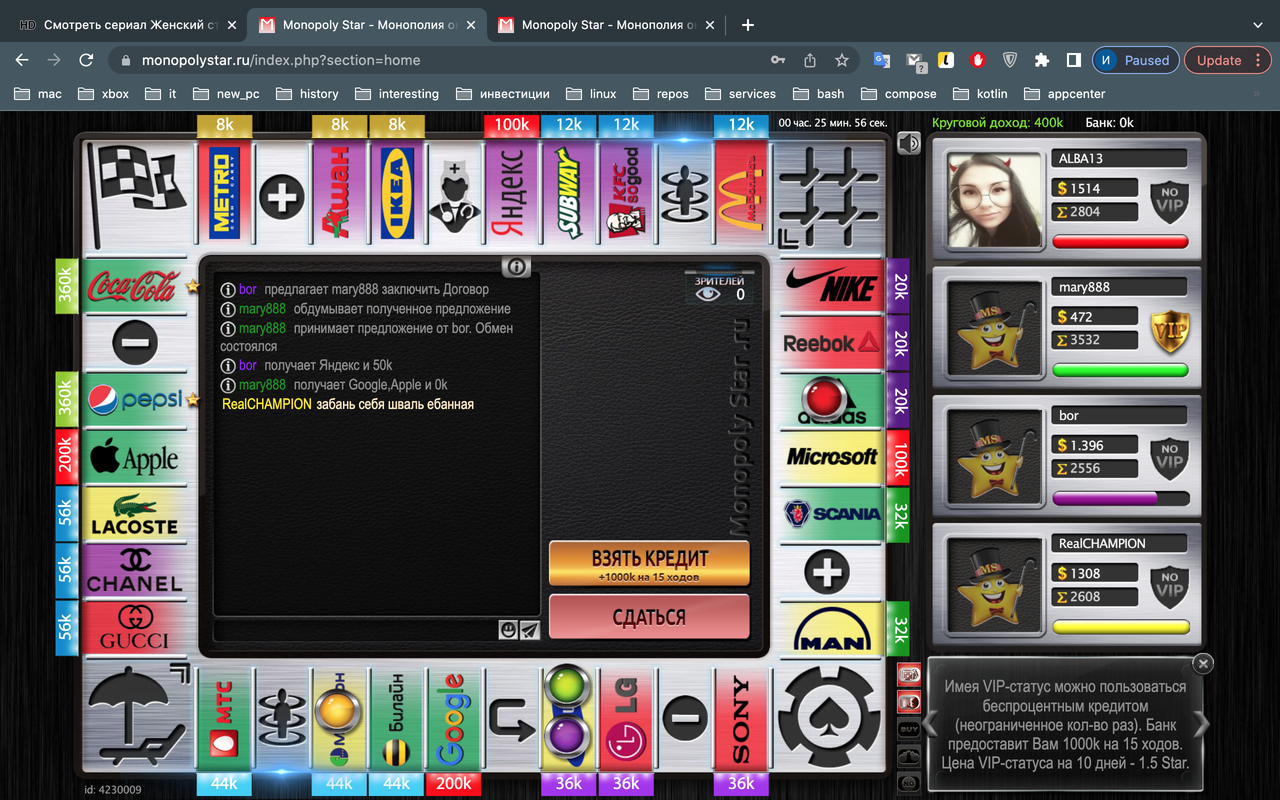Open the xbox bookmarks folder
The image size is (1280, 800).
pos(105,93)
